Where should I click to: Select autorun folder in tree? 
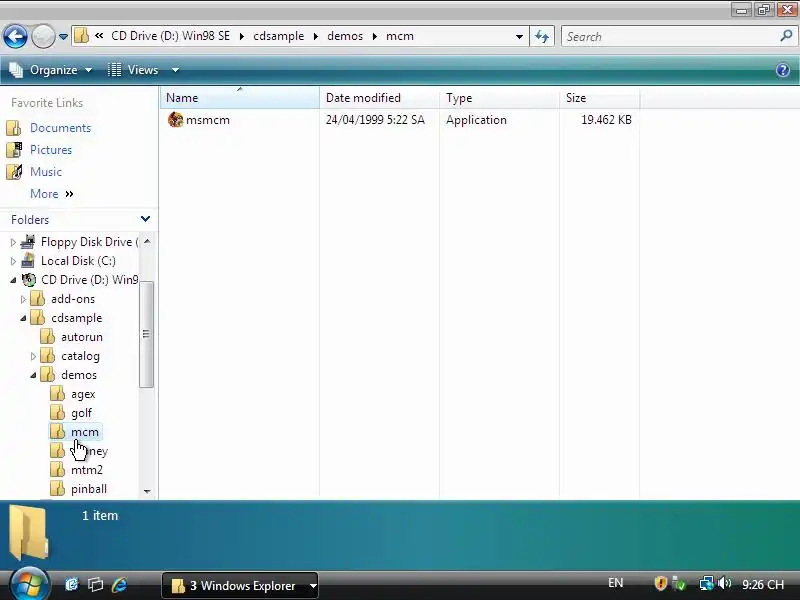[x=82, y=337]
